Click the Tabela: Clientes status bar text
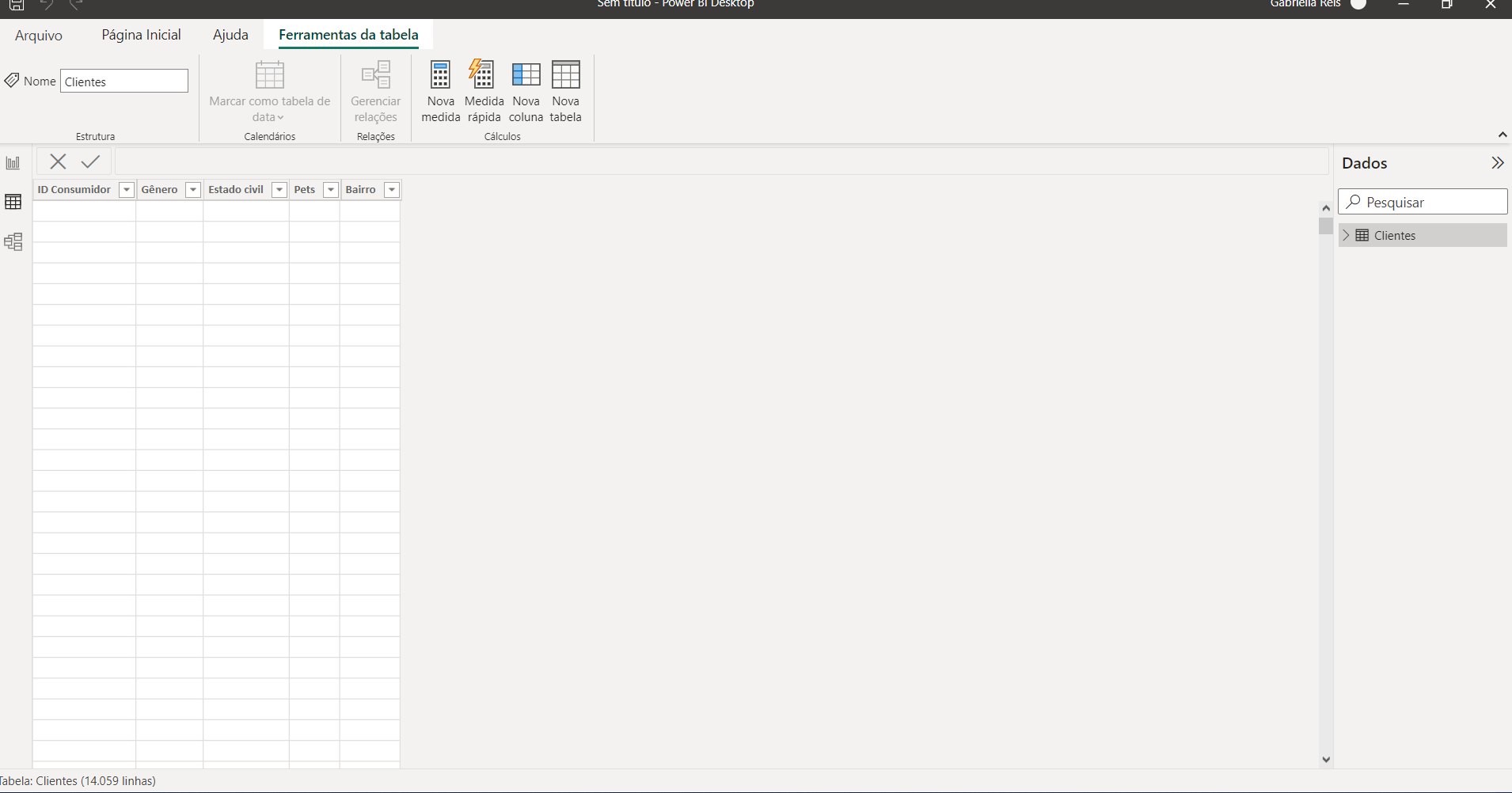Screen dimensions: 1512x793 78,781
